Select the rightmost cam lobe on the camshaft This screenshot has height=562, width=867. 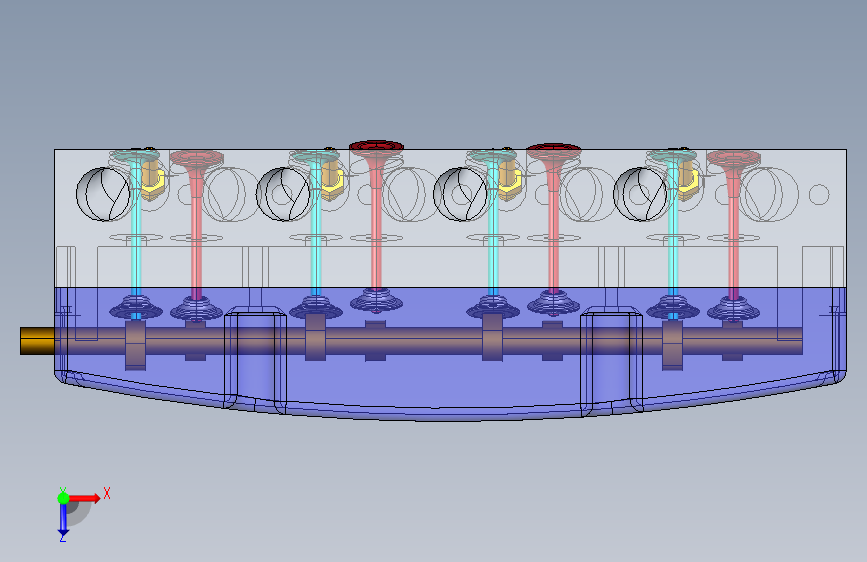[x=733, y=341]
